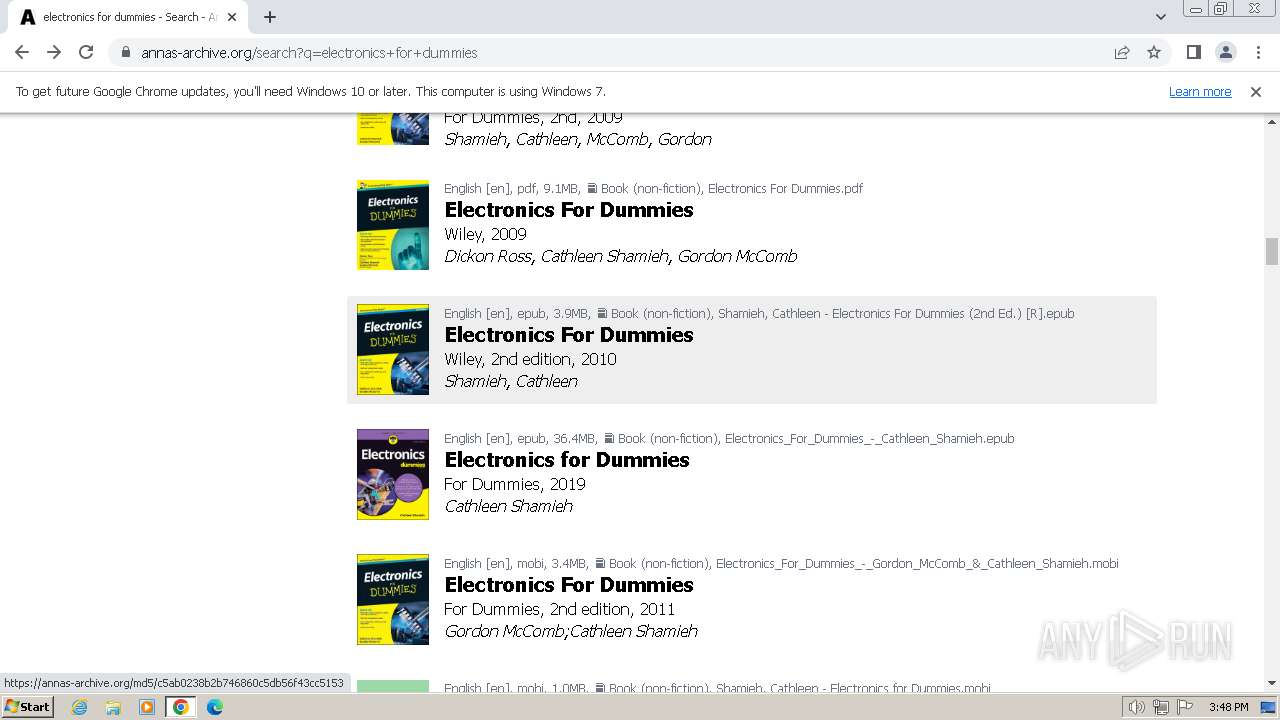
Task: Open the Chrome side panel
Action: point(1193,53)
